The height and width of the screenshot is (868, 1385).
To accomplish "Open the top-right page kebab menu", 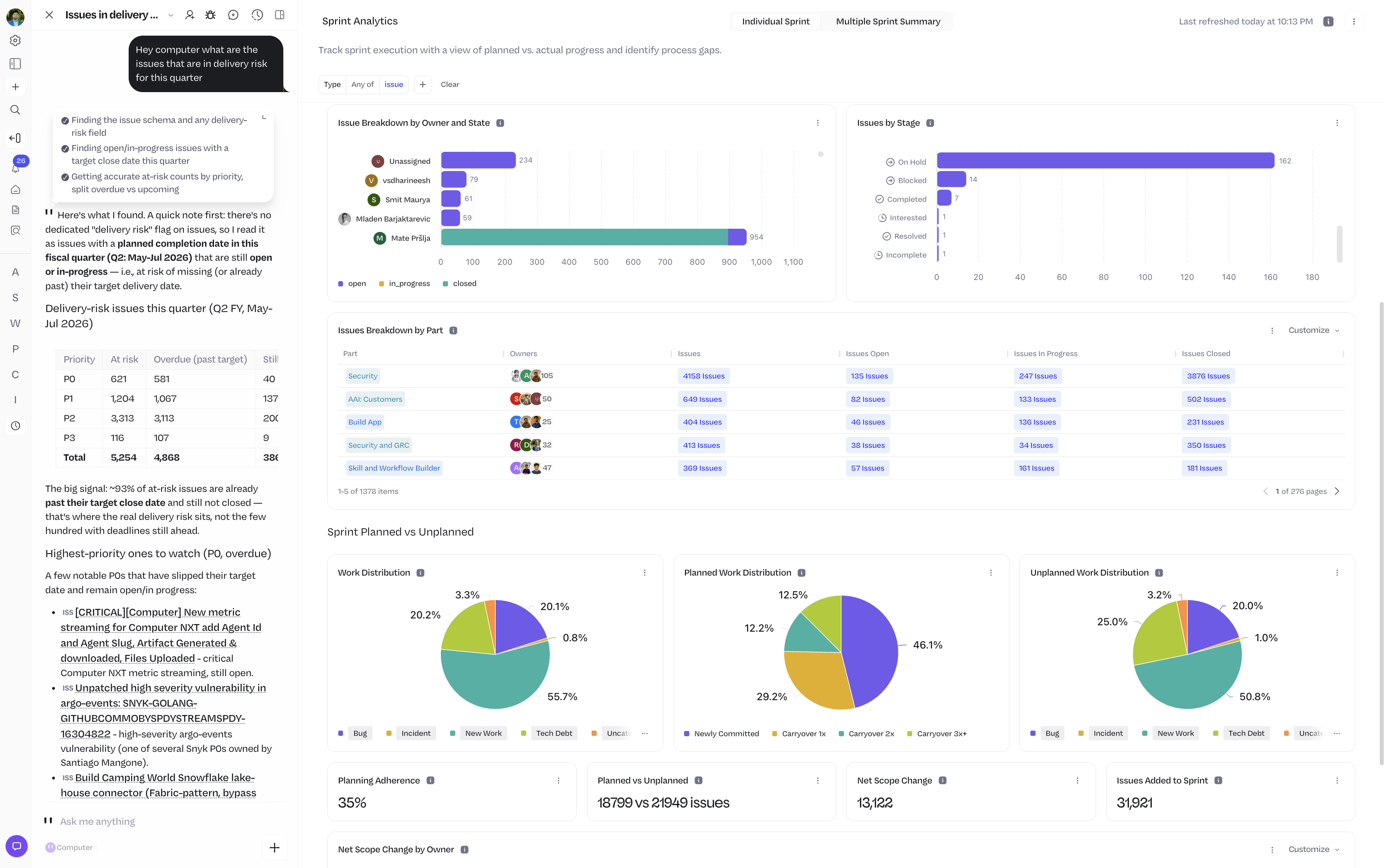I will pos(1354,21).
